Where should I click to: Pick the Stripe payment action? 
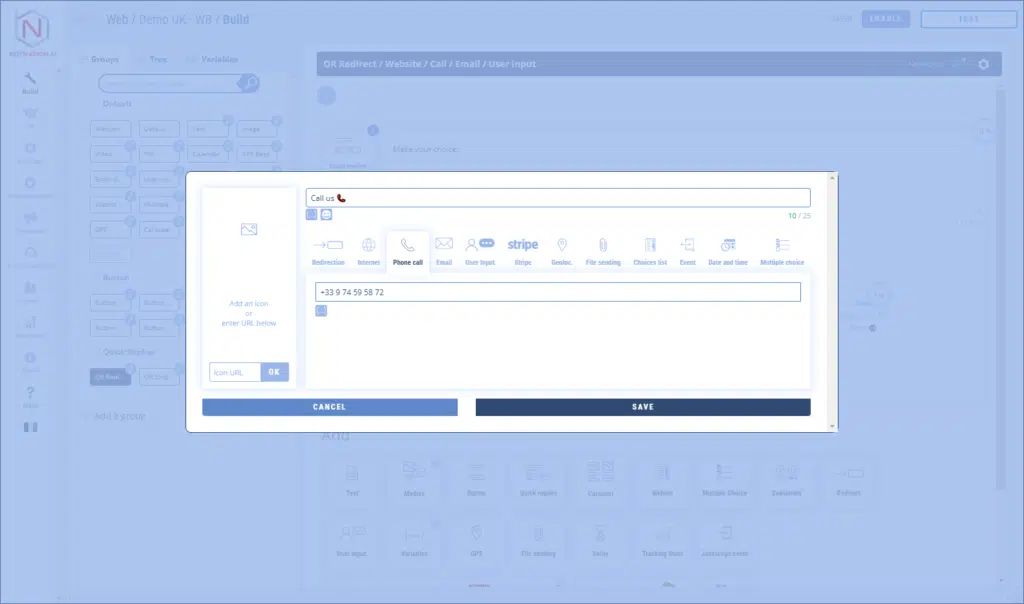(522, 245)
